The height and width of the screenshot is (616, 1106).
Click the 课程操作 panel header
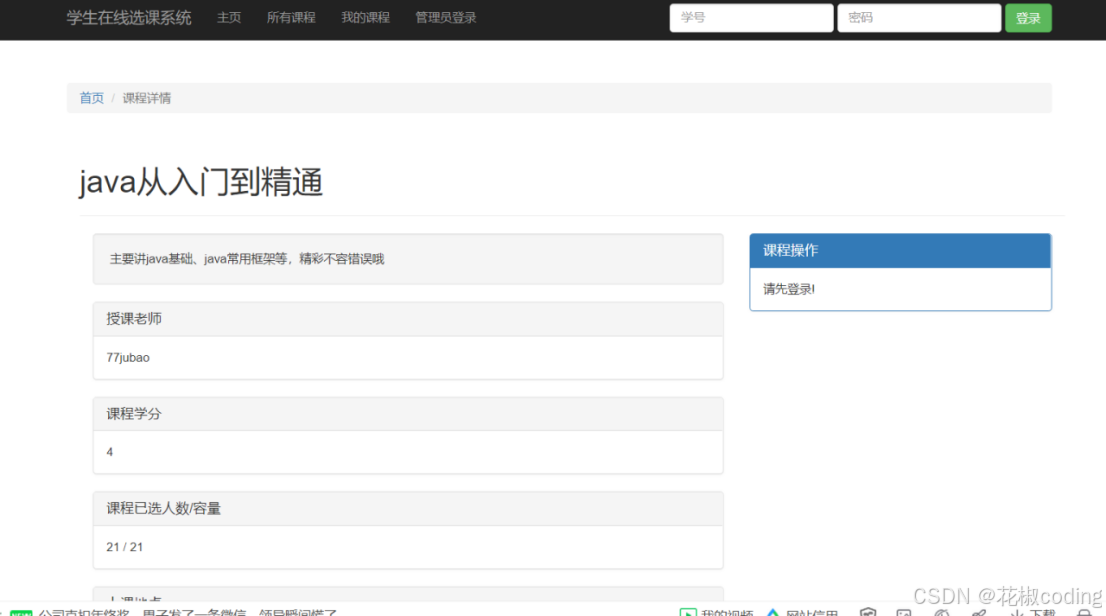click(x=900, y=250)
